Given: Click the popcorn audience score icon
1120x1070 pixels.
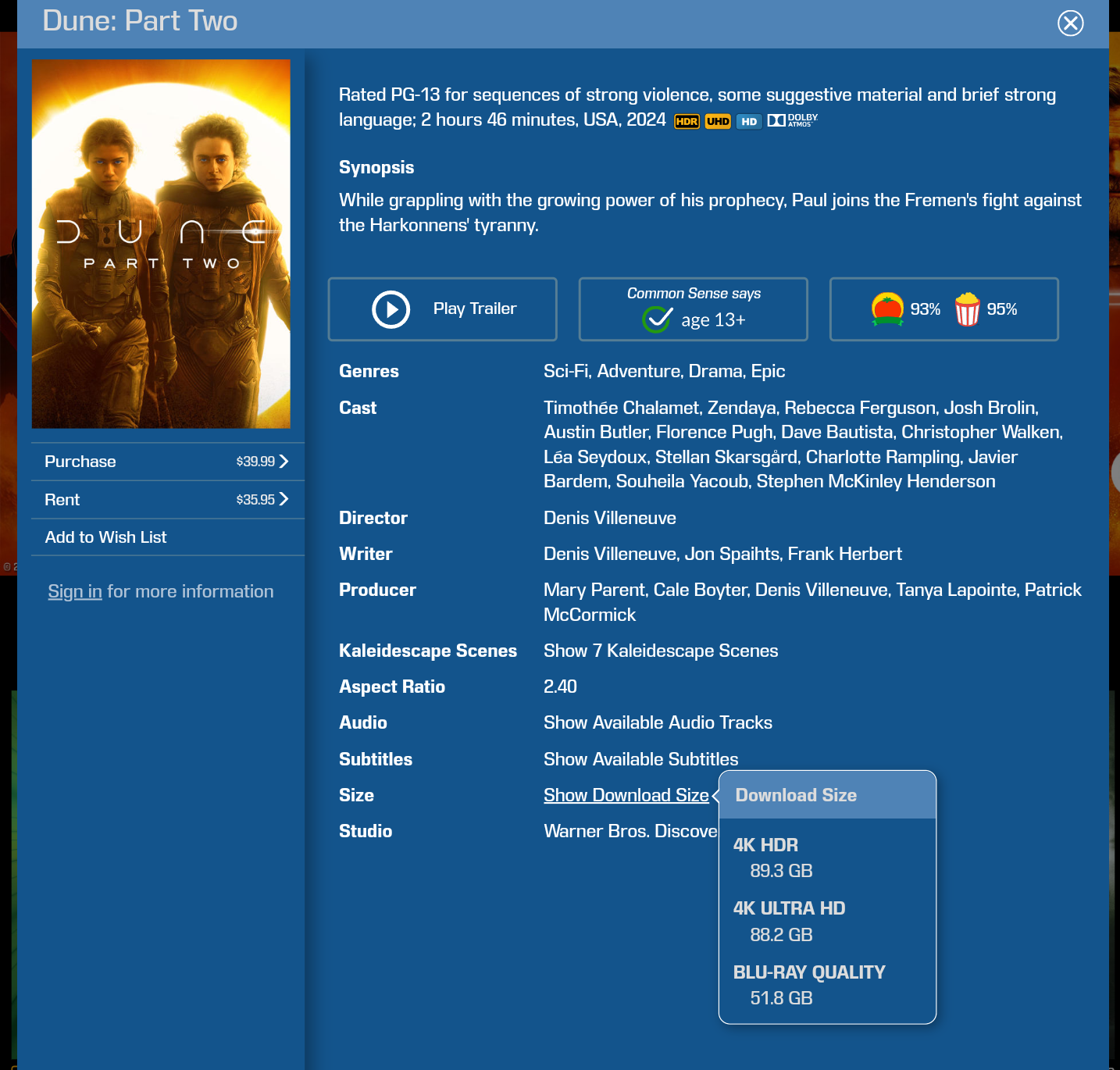Looking at the screenshot, I should [967, 309].
